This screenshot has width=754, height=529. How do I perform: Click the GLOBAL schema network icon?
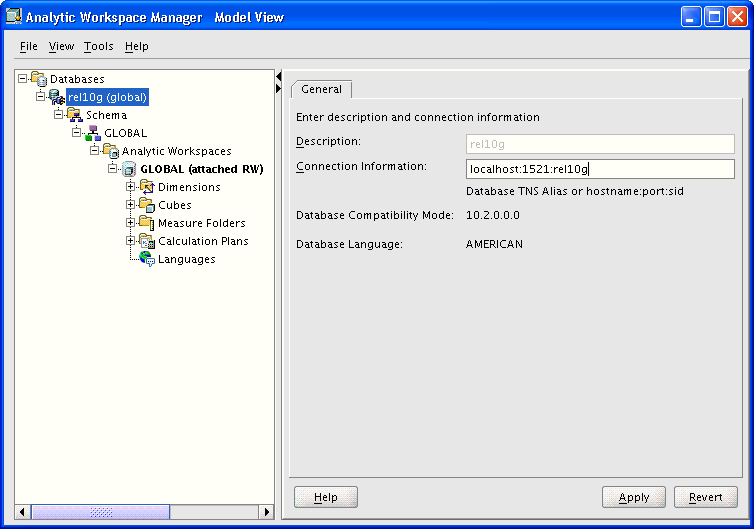pos(93,133)
